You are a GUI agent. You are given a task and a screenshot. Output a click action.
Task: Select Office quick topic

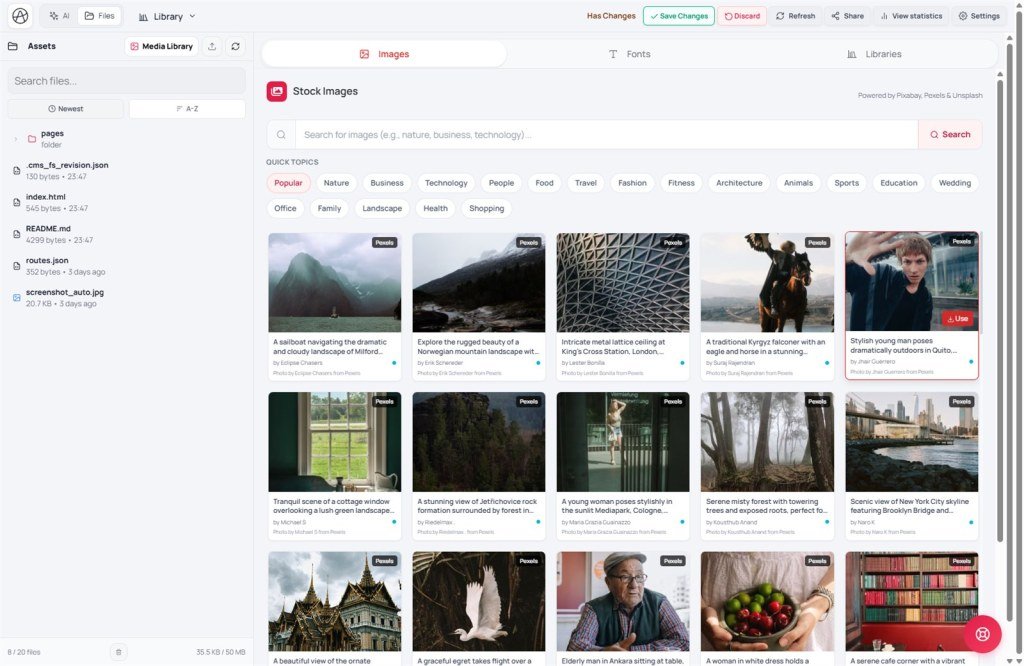(285, 208)
